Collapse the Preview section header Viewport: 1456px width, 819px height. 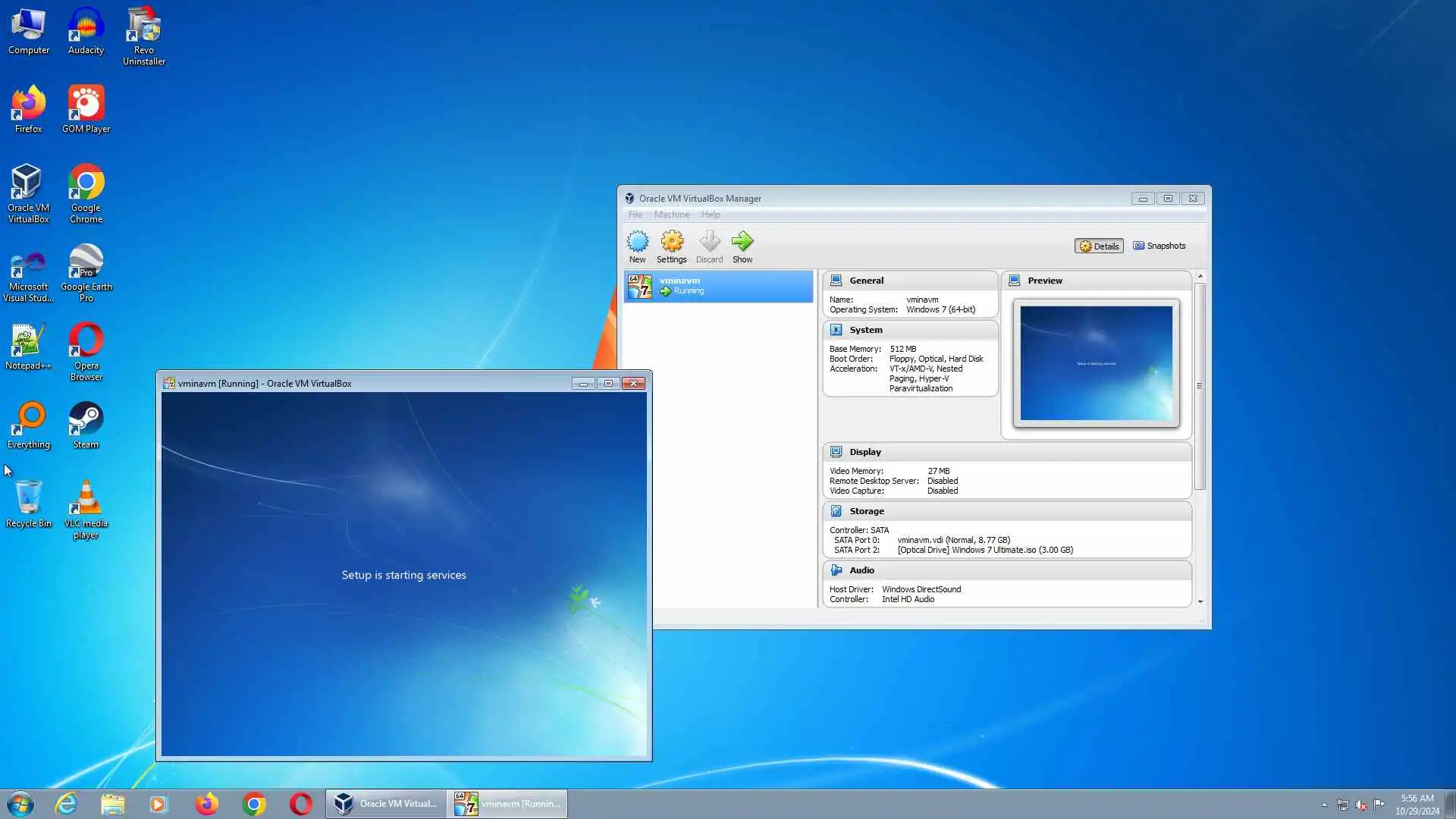tap(1096, 281)
